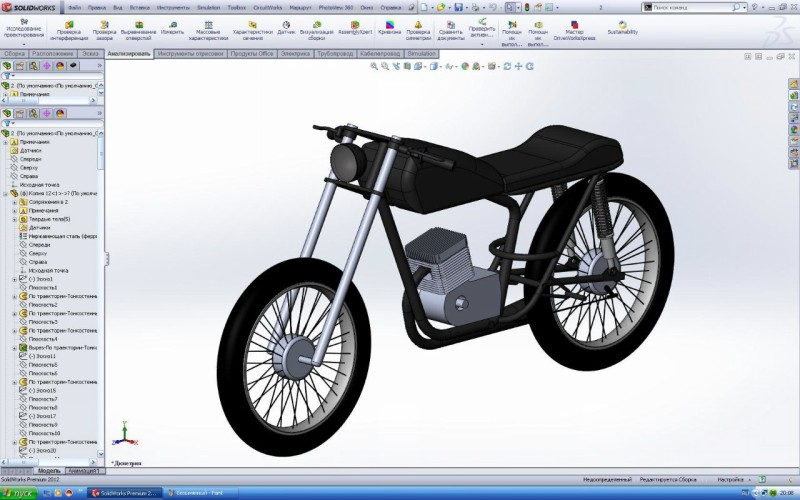
Task: Collapse the Колея 12 component node
Action: [x=6, y=194]
